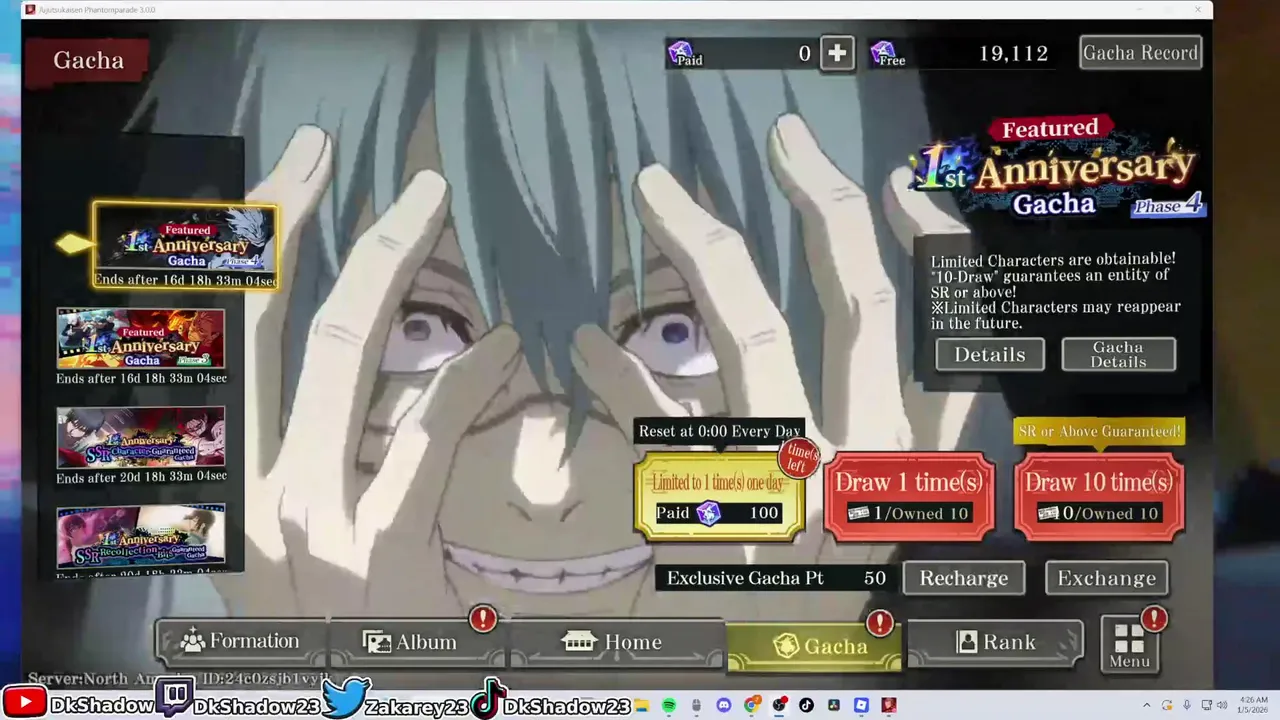This screenshot has width=1280, height=720.
Task: Click the 1st Anniversary Gacha Phase 4 logo
Action: pos(1059,168)
